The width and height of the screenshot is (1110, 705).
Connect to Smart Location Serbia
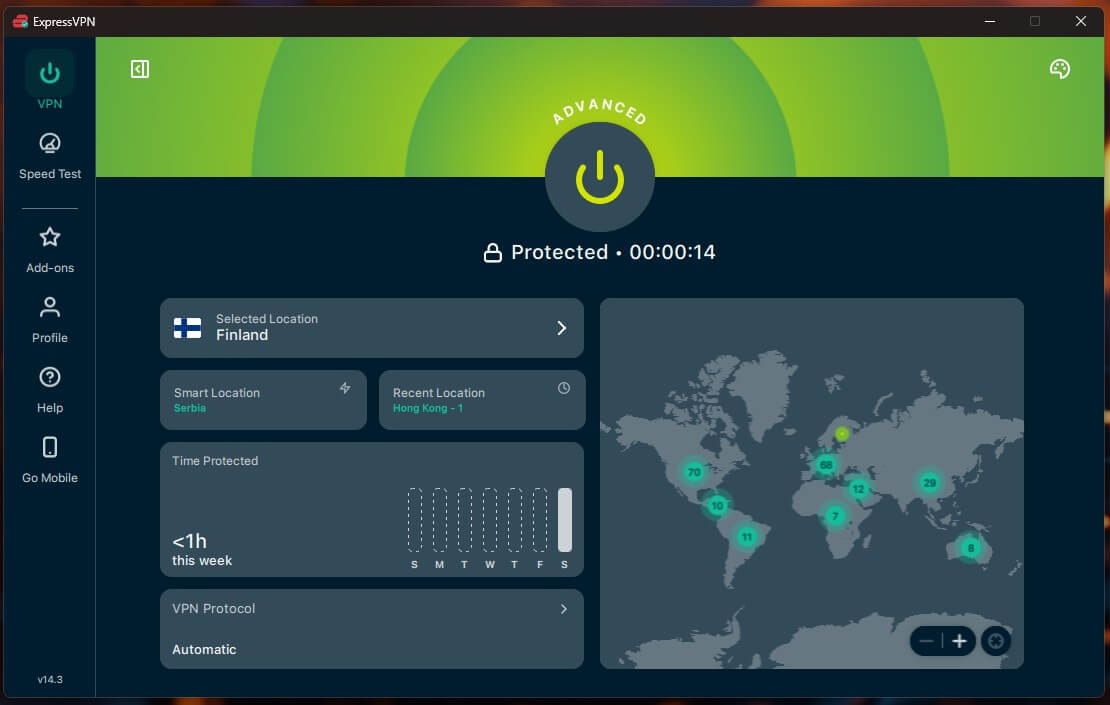pos(263,400)
